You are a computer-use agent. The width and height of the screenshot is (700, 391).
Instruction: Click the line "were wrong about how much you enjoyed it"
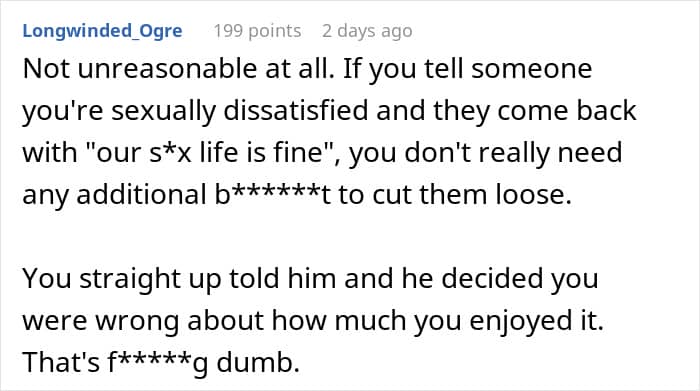pyautogui.click(x=313, y=321)
